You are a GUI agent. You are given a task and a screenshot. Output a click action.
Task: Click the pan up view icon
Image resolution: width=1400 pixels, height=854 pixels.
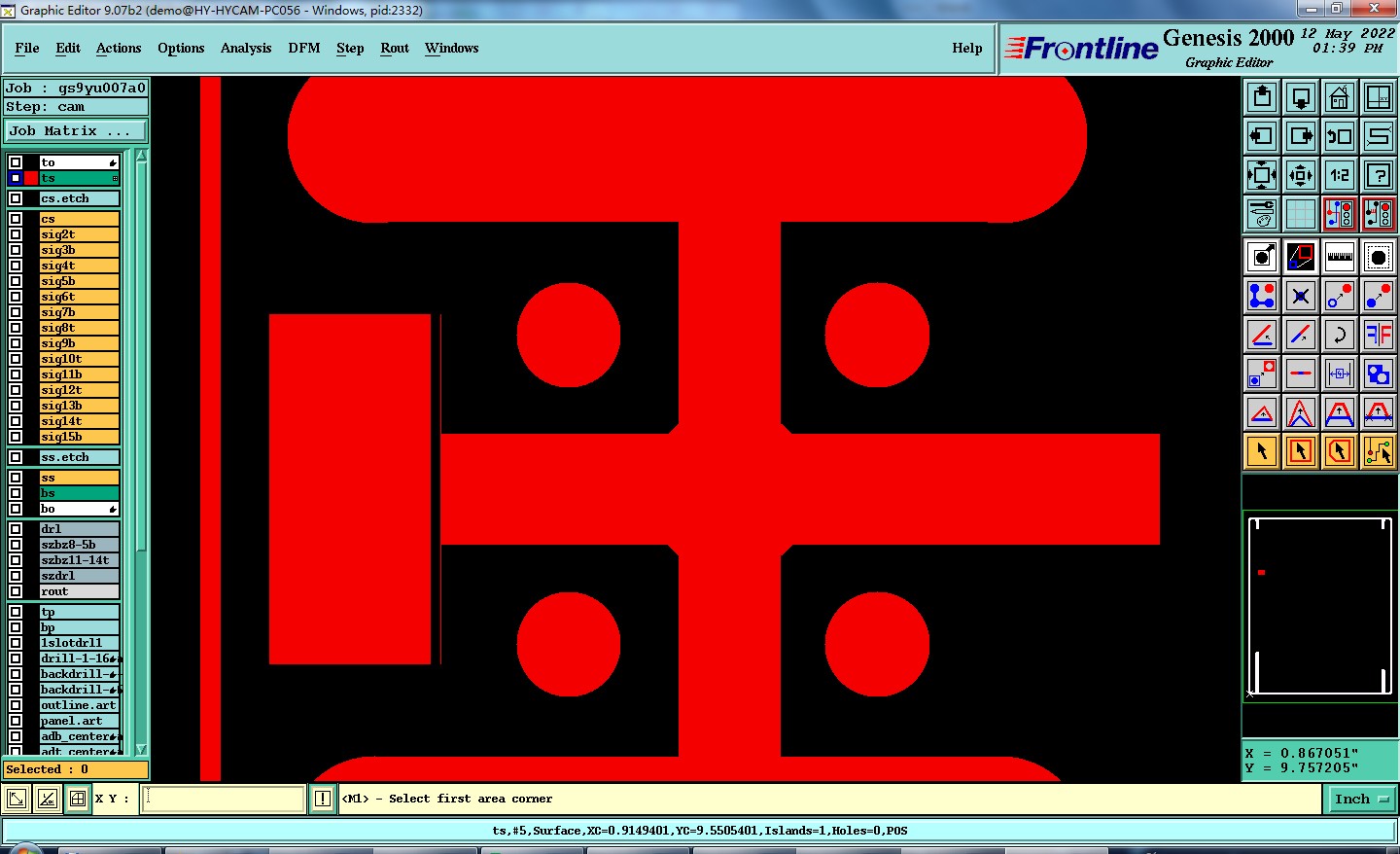point(1262,97)
